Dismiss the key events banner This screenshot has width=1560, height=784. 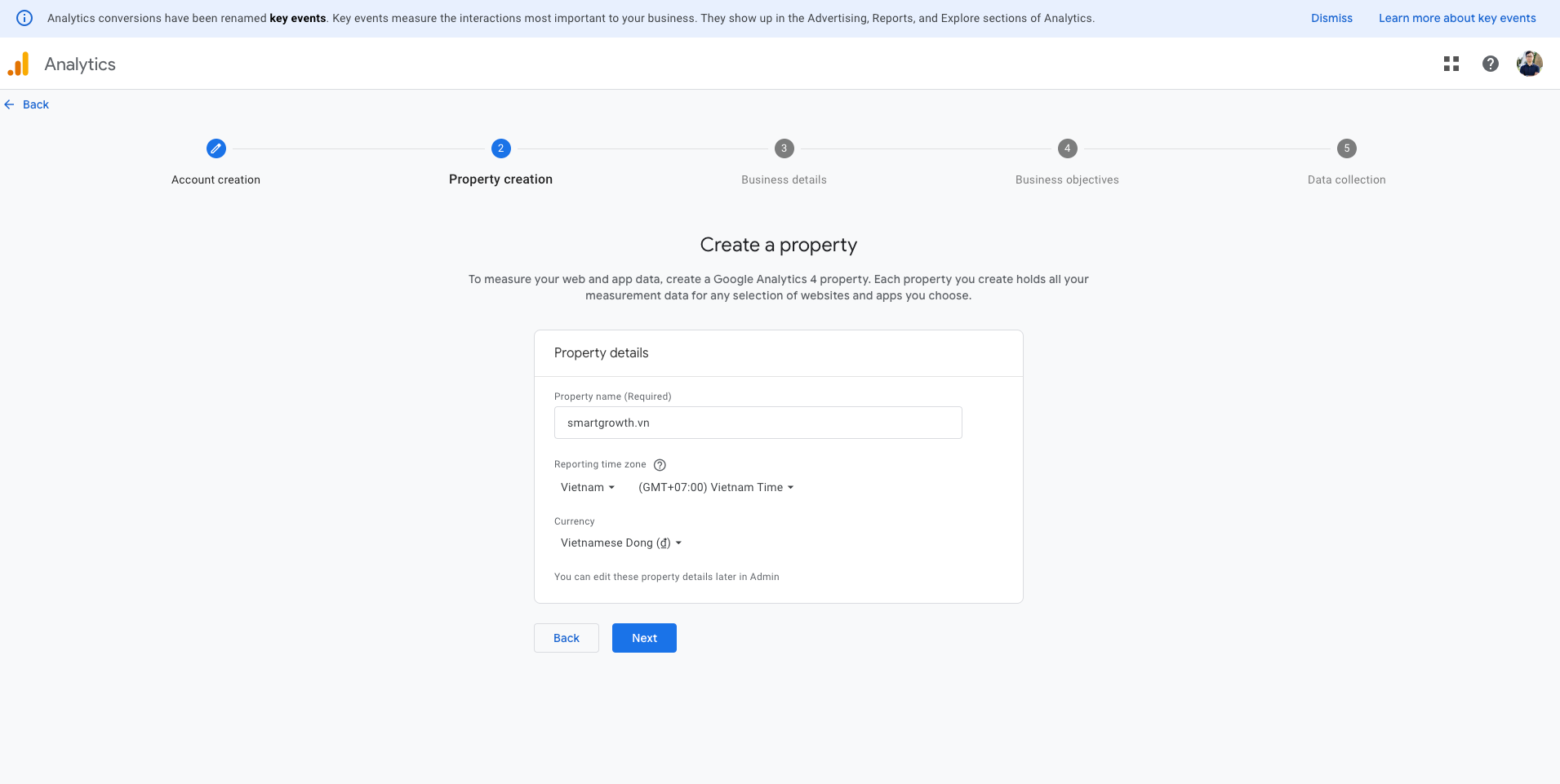1331,18
